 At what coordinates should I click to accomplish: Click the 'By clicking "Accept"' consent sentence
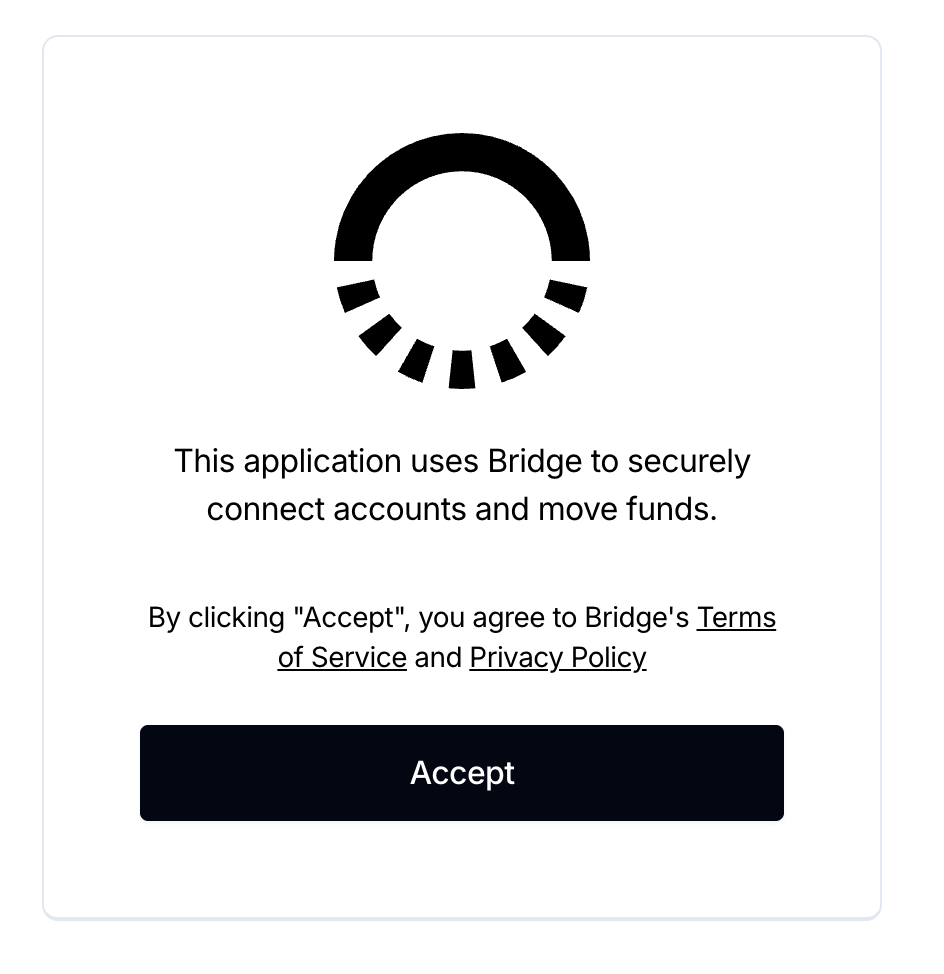461,637
